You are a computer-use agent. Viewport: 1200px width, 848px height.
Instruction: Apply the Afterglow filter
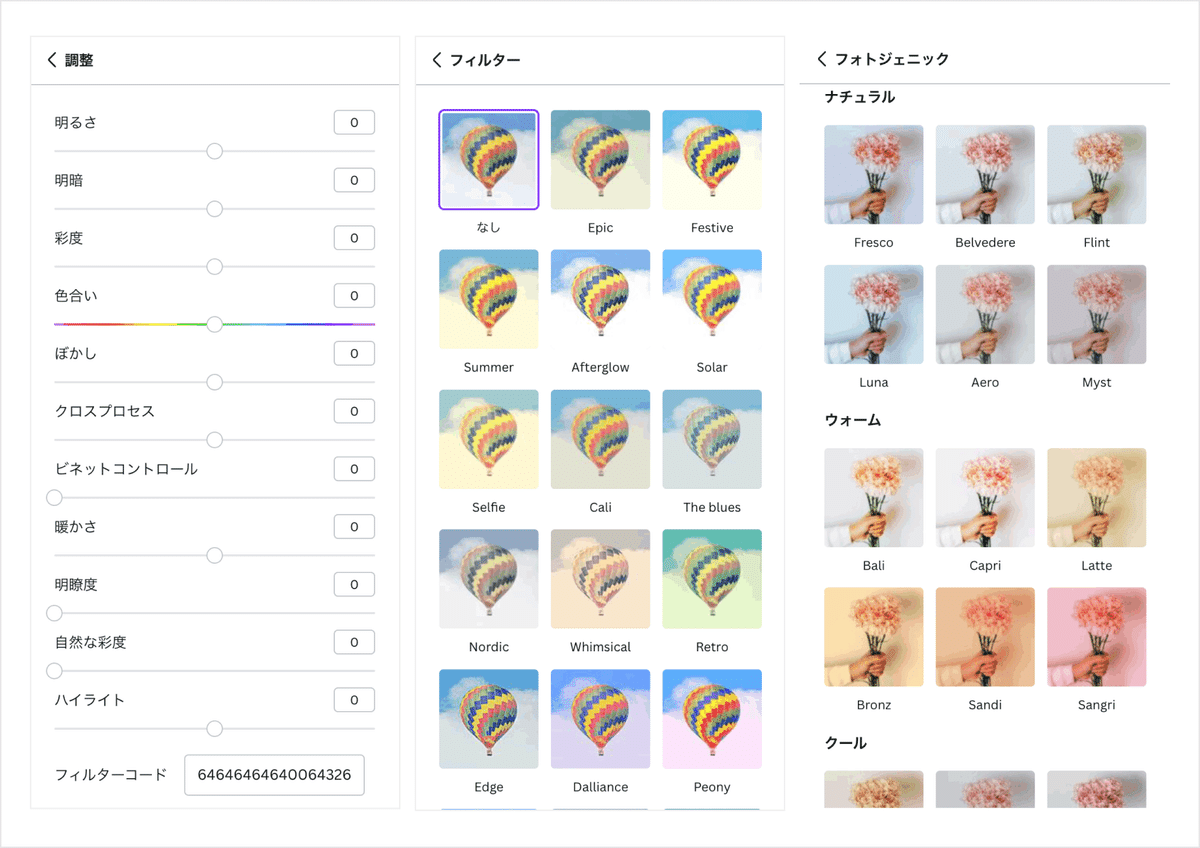coord(600,299)
